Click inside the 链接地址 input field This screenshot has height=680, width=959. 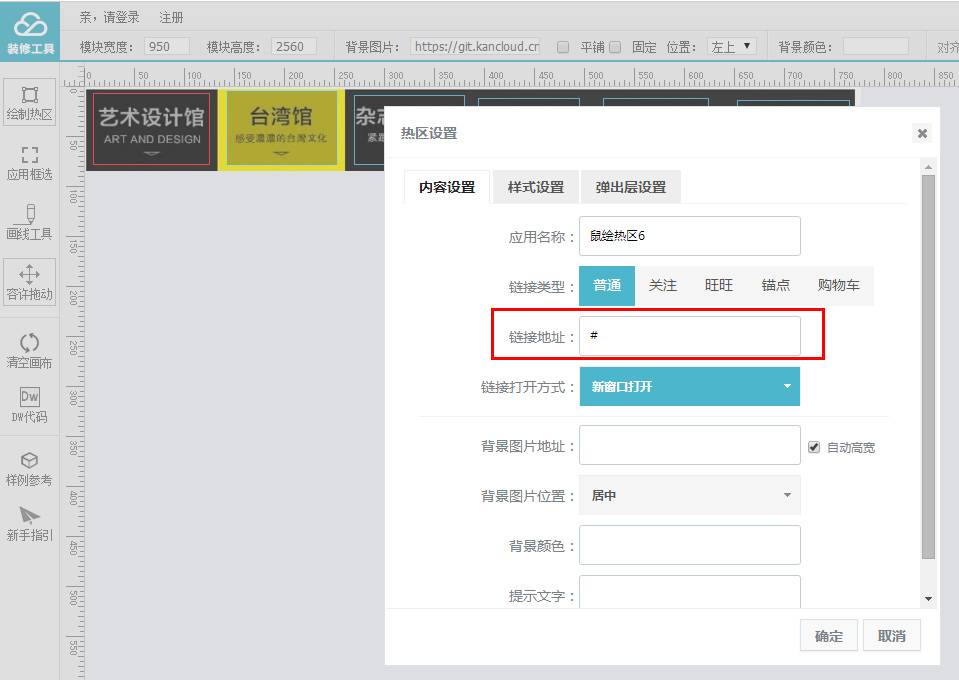pyautogui.click(x=690, y=337)
